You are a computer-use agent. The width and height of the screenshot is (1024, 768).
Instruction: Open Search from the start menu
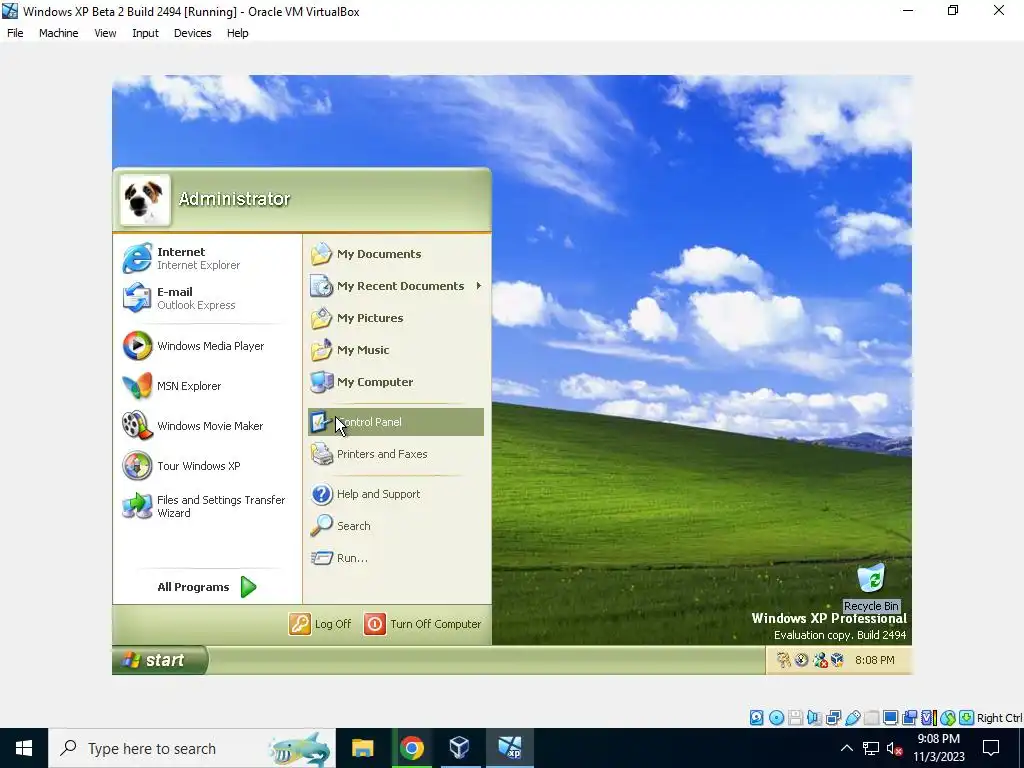tap(396, 526)
